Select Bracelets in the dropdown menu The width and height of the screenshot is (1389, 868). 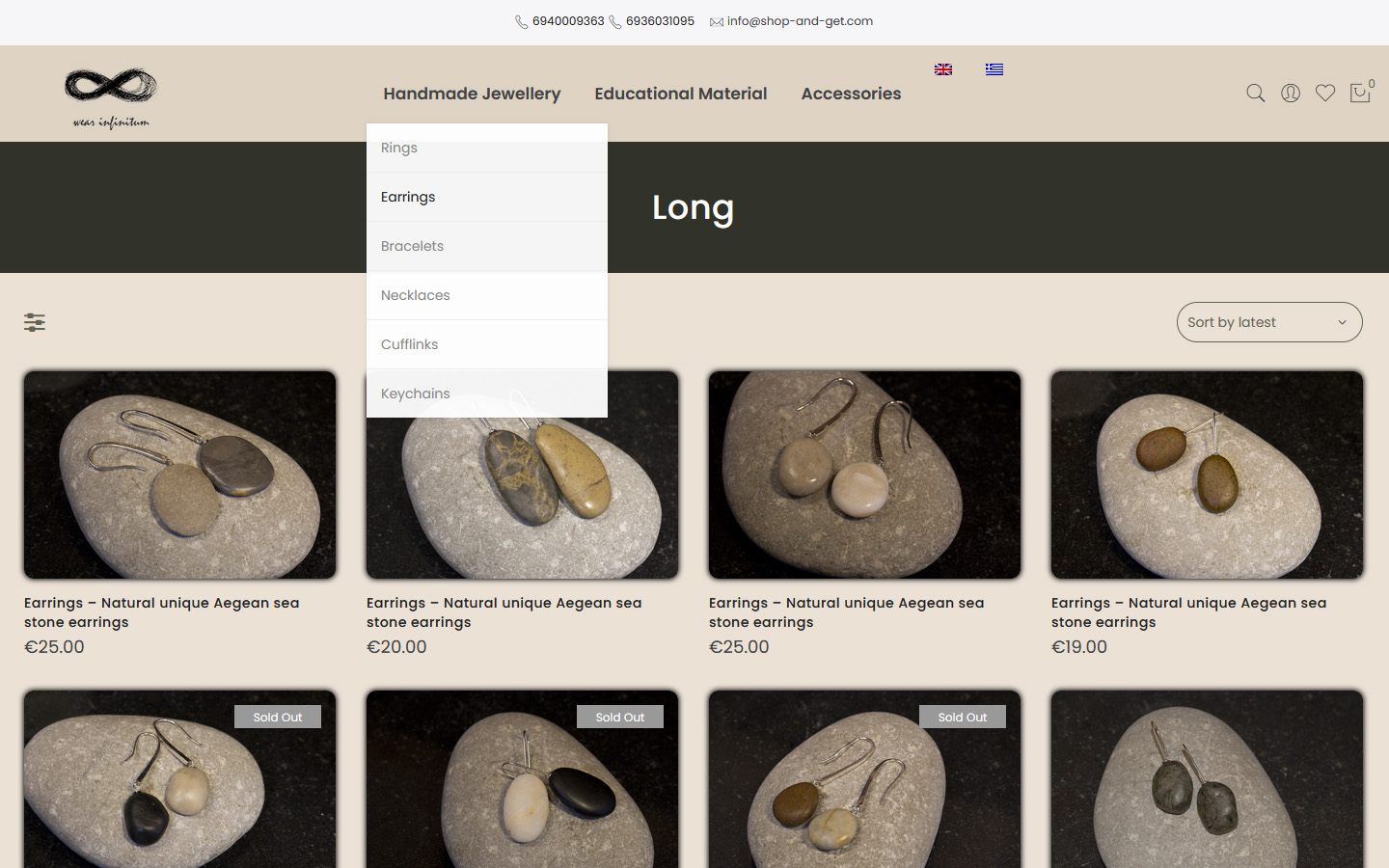tap(487, 246)
